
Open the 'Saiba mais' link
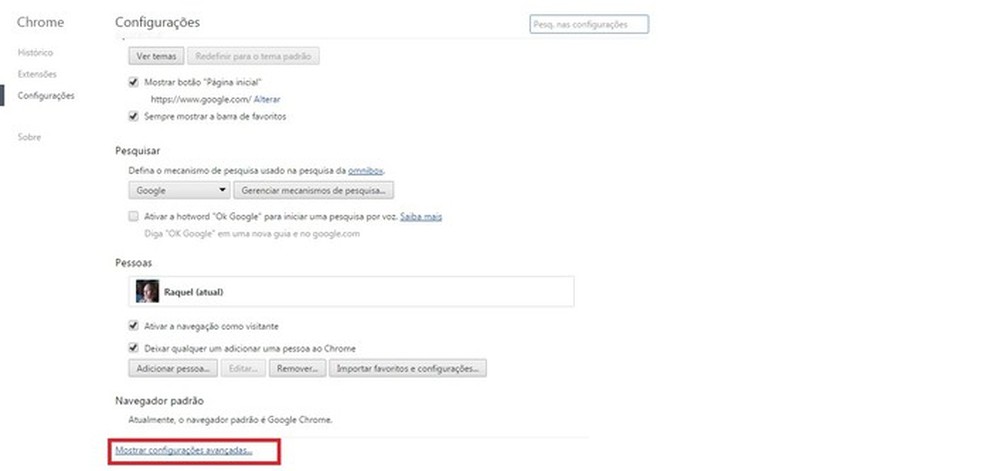pos(421,215)
